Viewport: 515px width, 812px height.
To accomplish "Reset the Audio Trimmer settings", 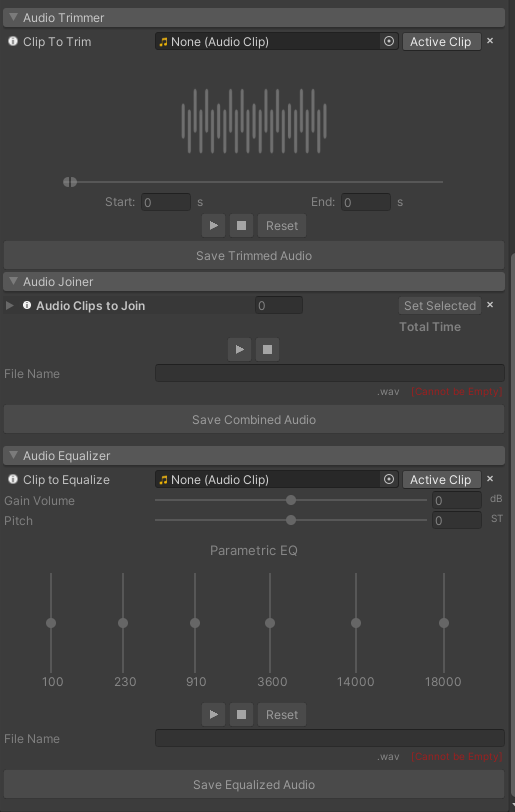I will click(282, 225).
